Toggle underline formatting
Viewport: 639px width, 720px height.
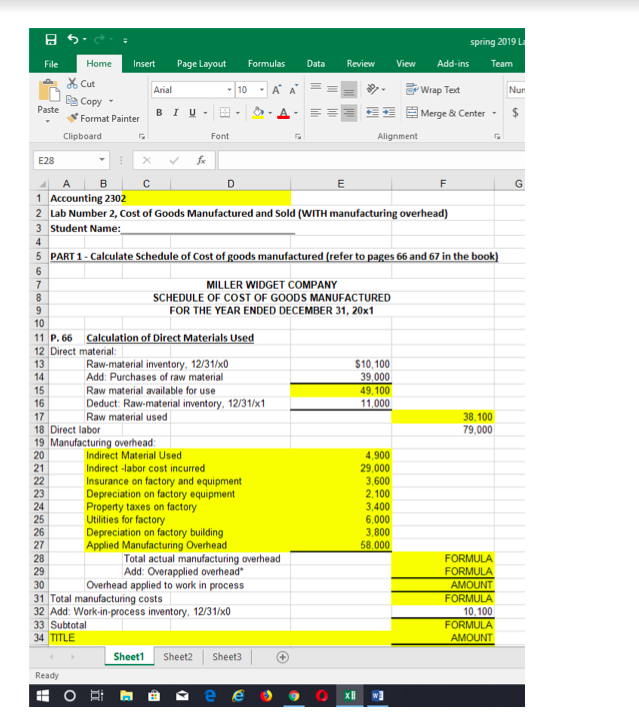[192, 112]
